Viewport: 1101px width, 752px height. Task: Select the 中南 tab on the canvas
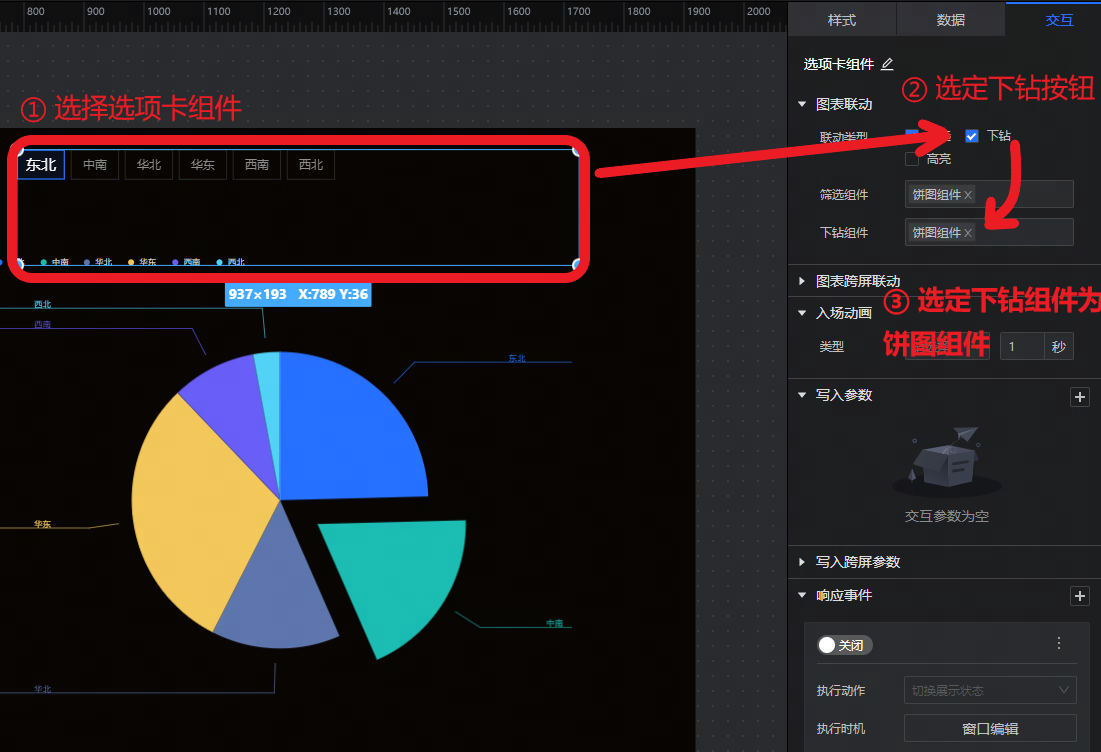click(95, 165)
